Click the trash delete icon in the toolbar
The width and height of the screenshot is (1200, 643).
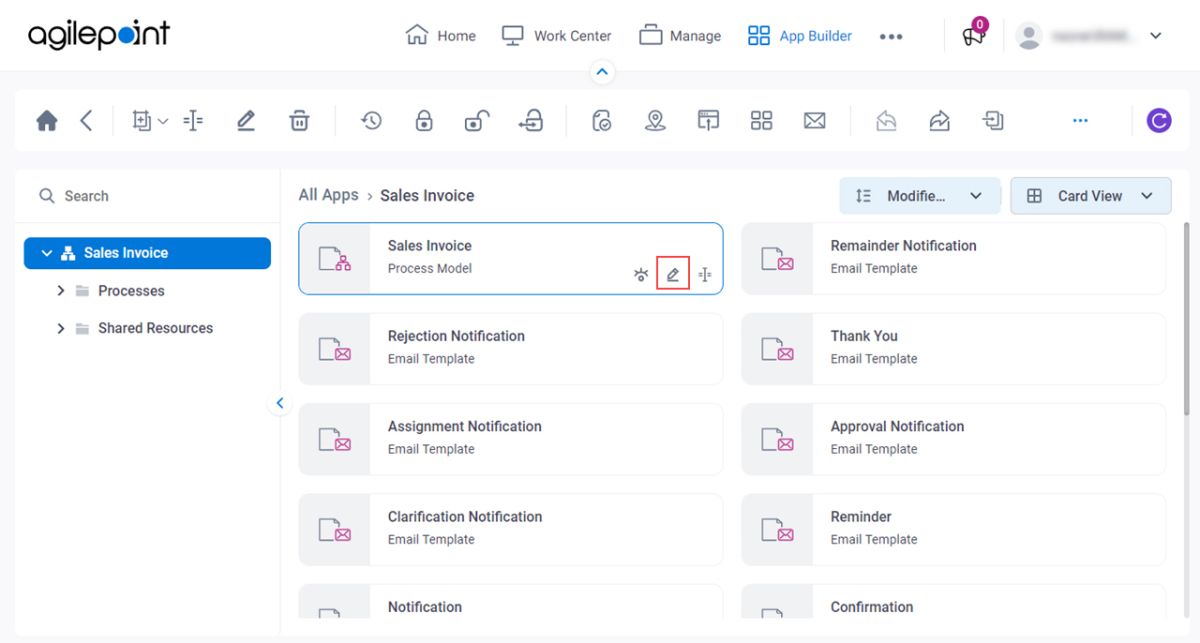click(x=299, y=121)
